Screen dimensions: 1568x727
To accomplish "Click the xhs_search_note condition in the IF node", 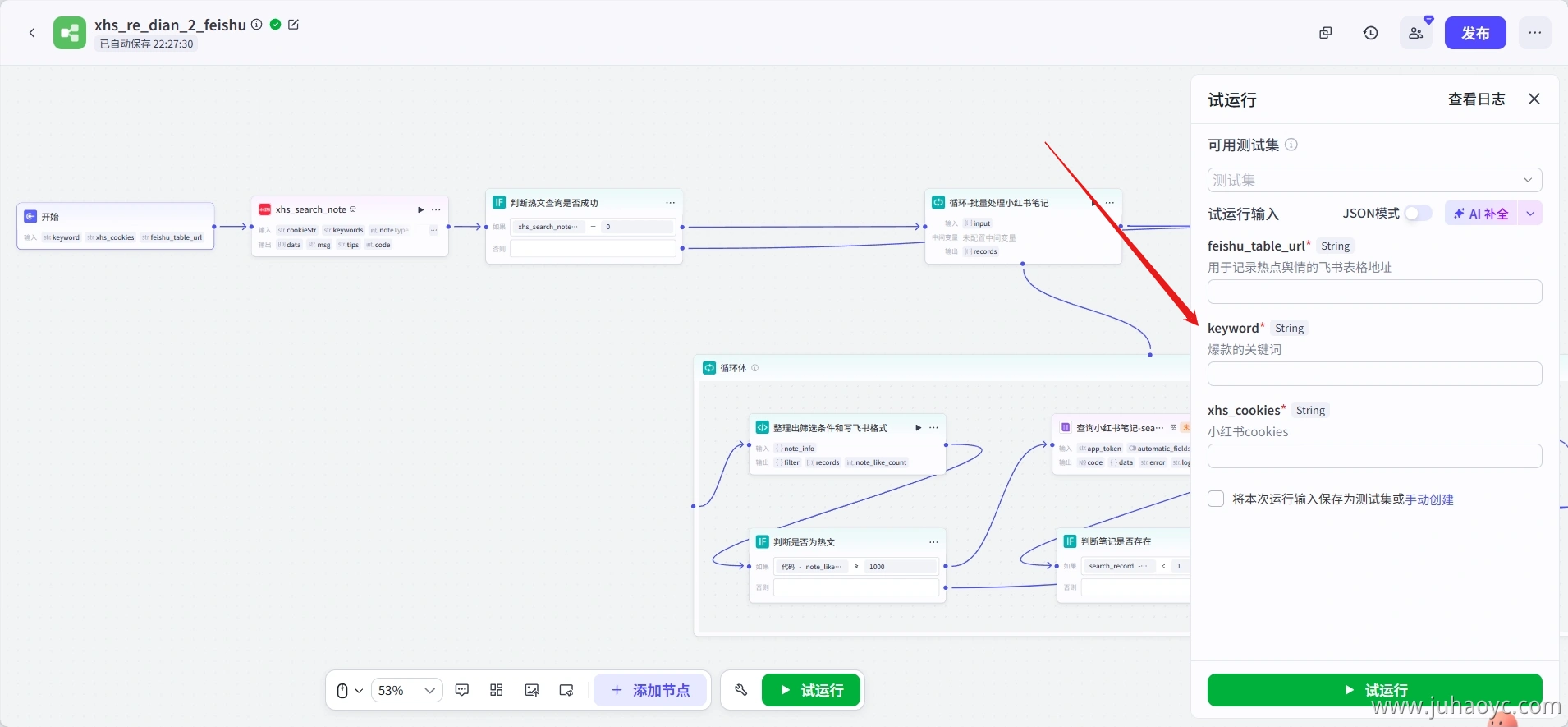I will 548,227.
